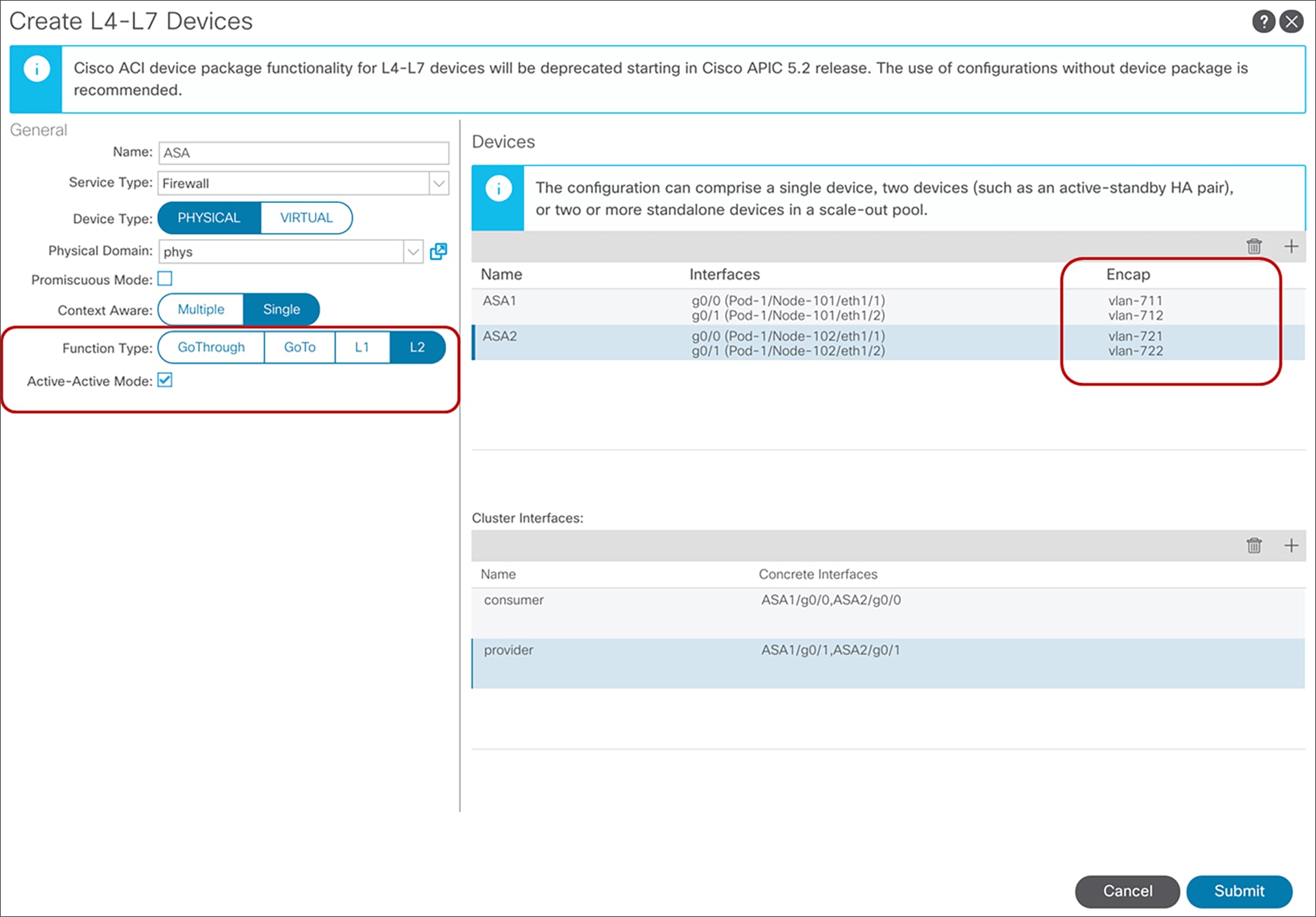Toggle the Promiscuous Mode checkbox

(x=165, y=279)
